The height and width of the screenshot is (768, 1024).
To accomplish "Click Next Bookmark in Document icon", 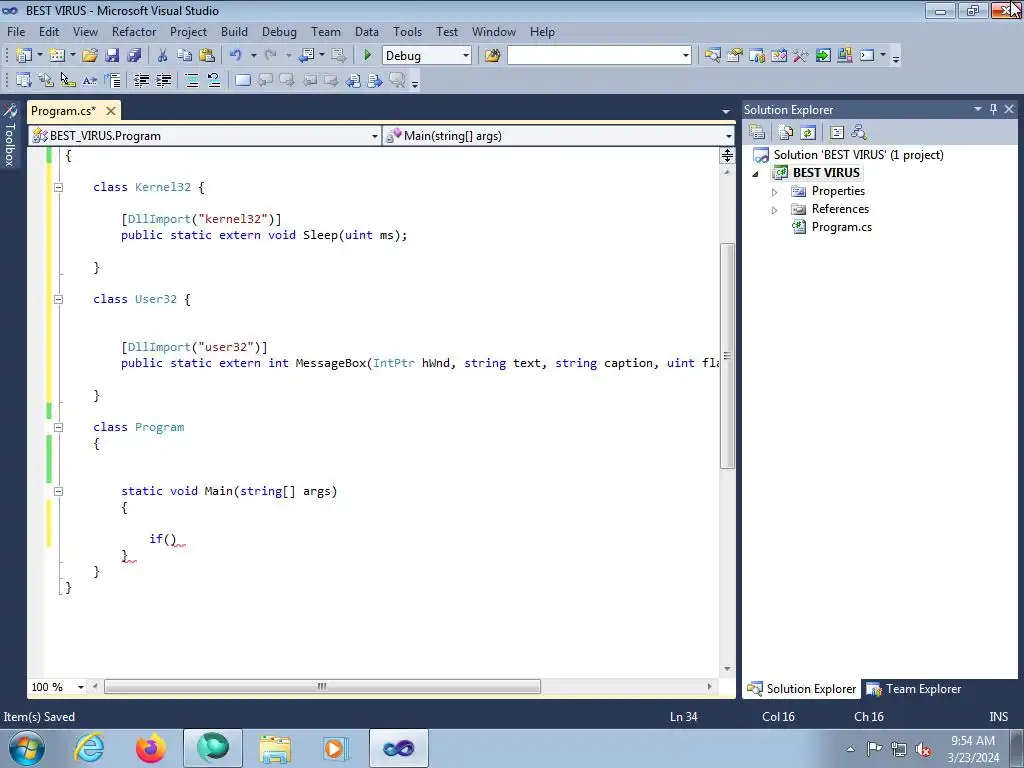I will pos(375,80).
